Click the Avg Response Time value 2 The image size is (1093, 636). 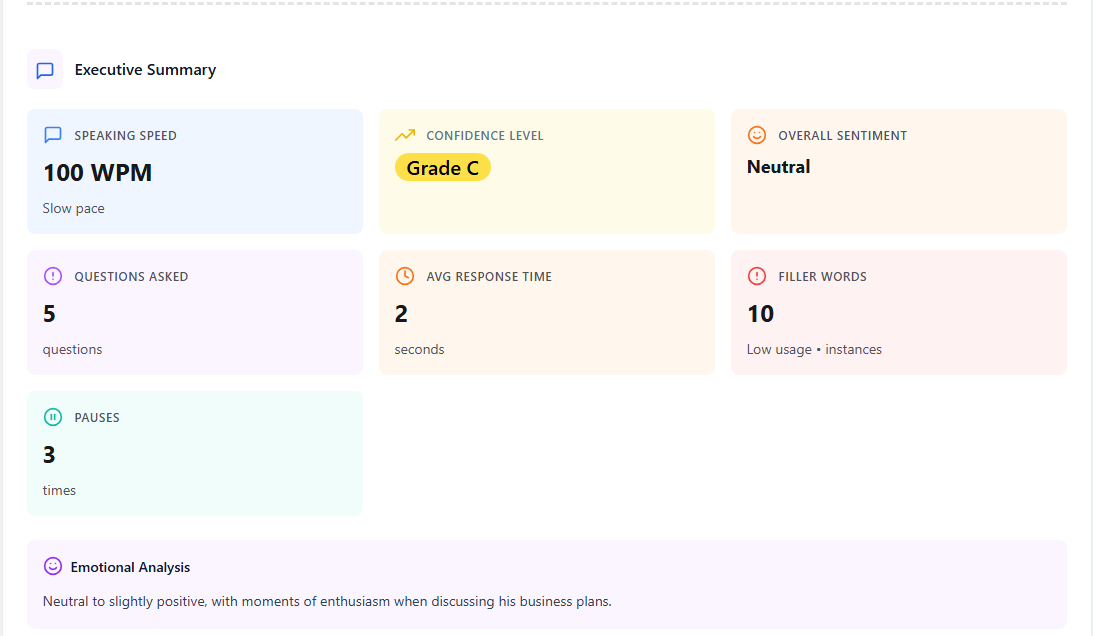tap(401, 314)
